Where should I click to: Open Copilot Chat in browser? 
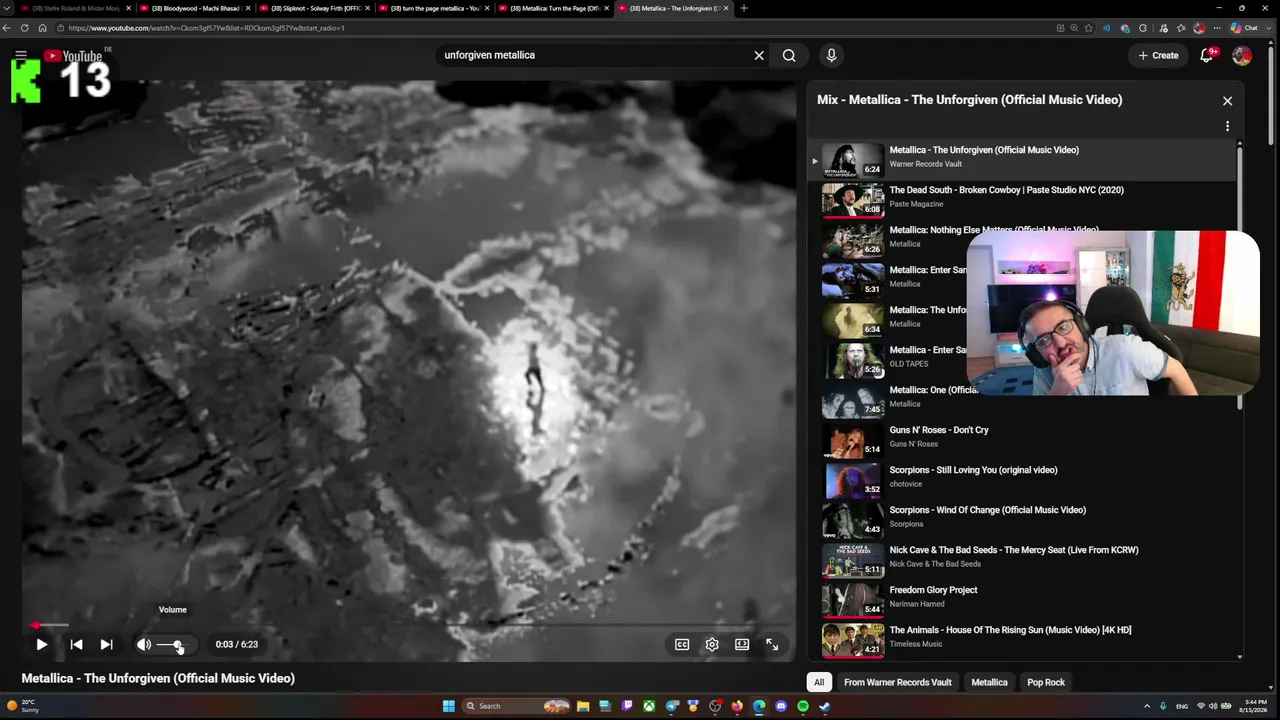[1245, 28]
